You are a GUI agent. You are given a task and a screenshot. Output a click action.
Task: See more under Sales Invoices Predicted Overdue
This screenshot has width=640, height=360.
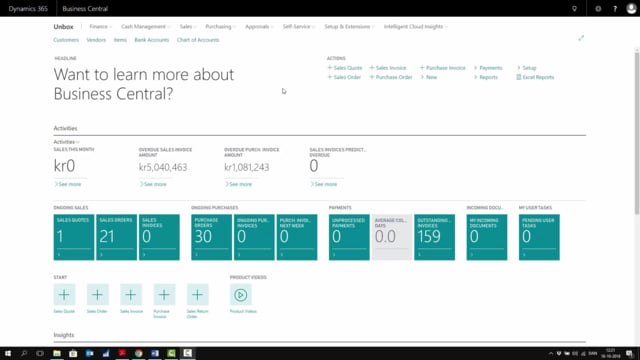[x=324, y=184]
